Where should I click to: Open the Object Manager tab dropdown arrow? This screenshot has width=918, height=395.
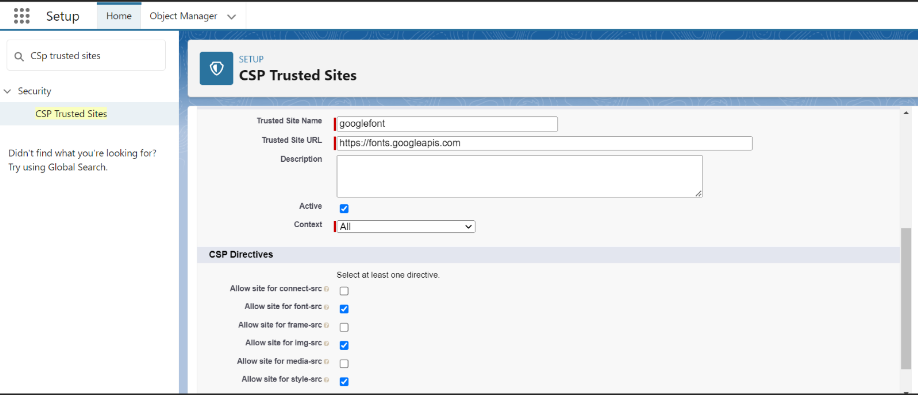pos(231,17)
